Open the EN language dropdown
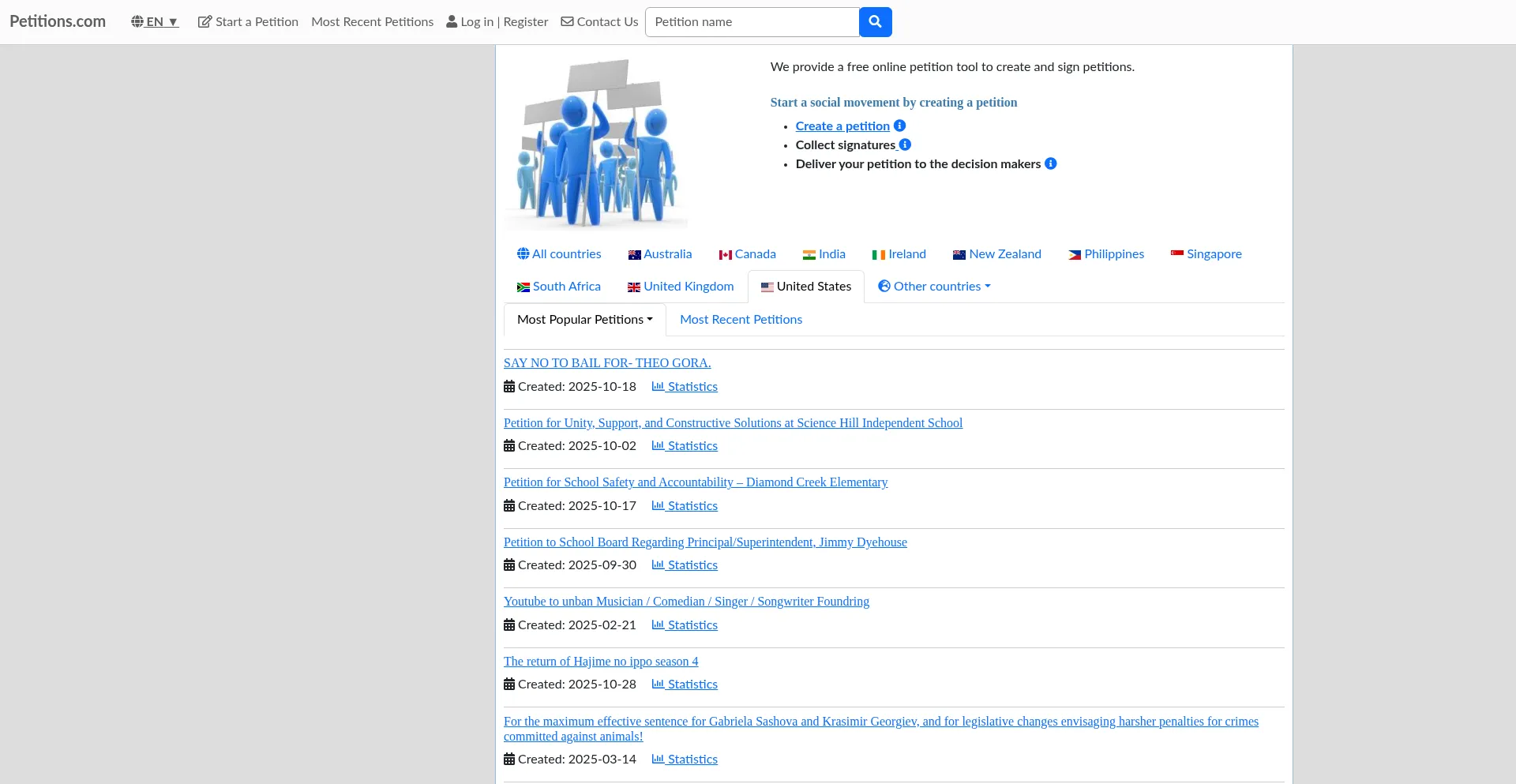Image resolution: width=1516 pixels, height=784 pixels. coord(155,22)
